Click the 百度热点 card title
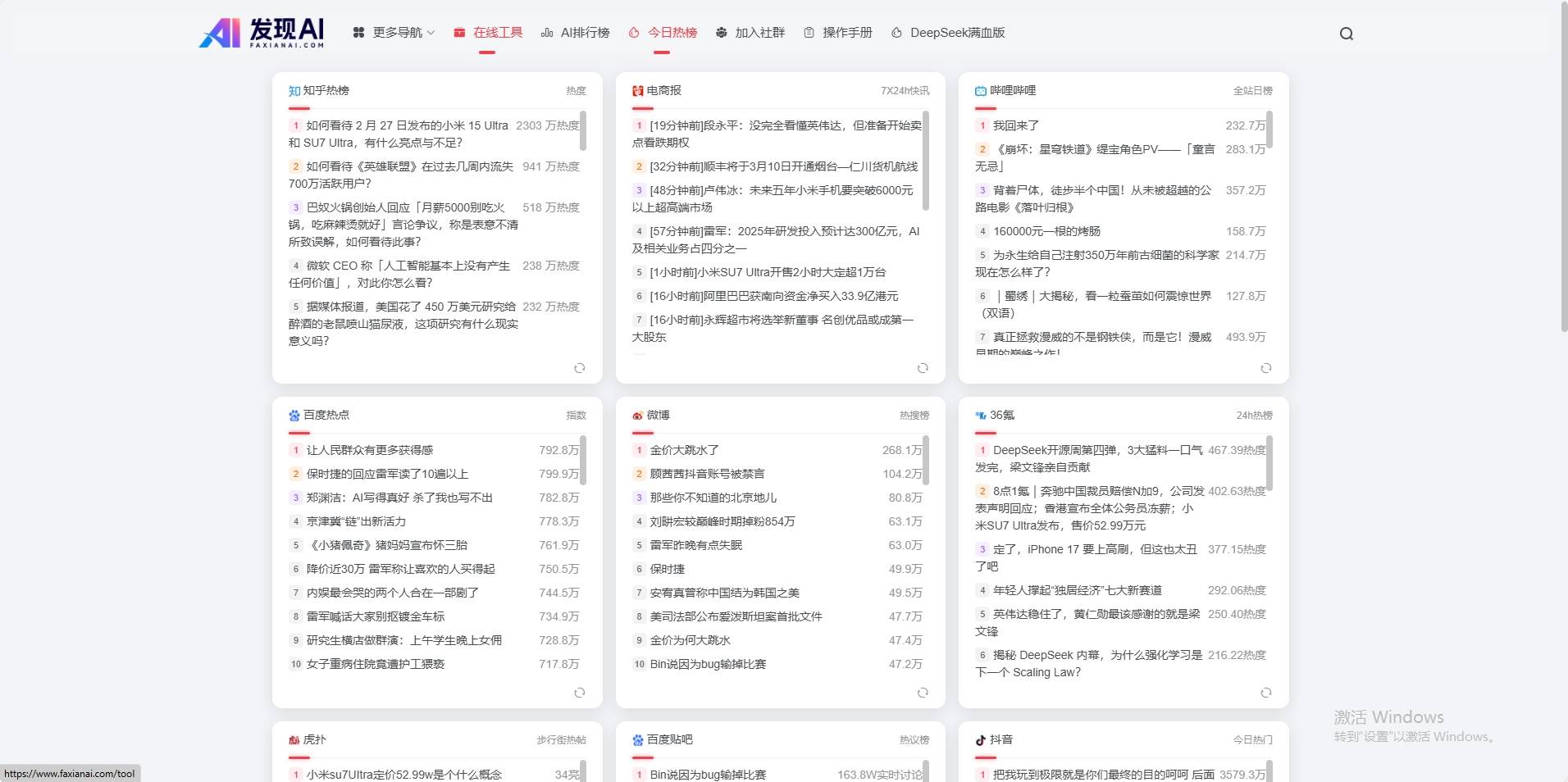 [x=326, y=415]
